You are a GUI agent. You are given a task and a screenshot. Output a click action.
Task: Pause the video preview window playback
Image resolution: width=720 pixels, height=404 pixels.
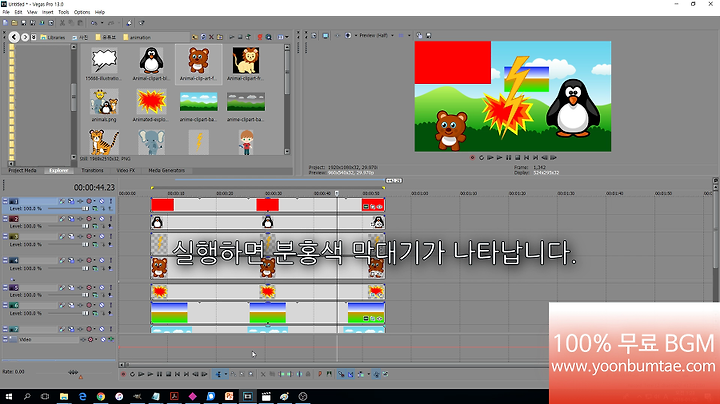click(x=508, y=157)
